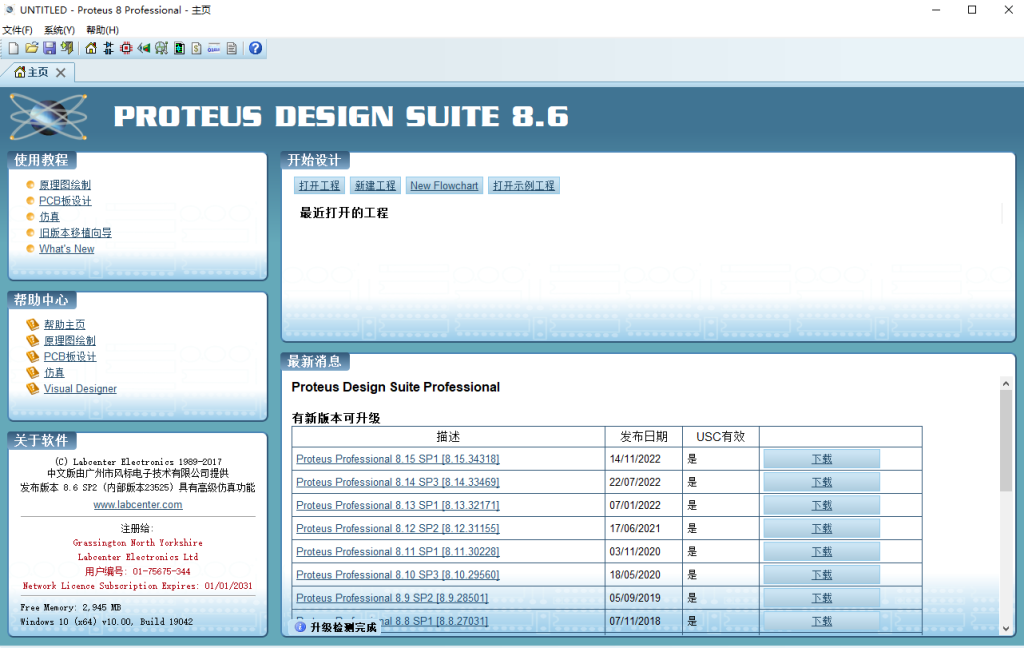Open the www.labcenter.com link
The height and width of the screenshot is (648, 1024).
tap(138, 505)
